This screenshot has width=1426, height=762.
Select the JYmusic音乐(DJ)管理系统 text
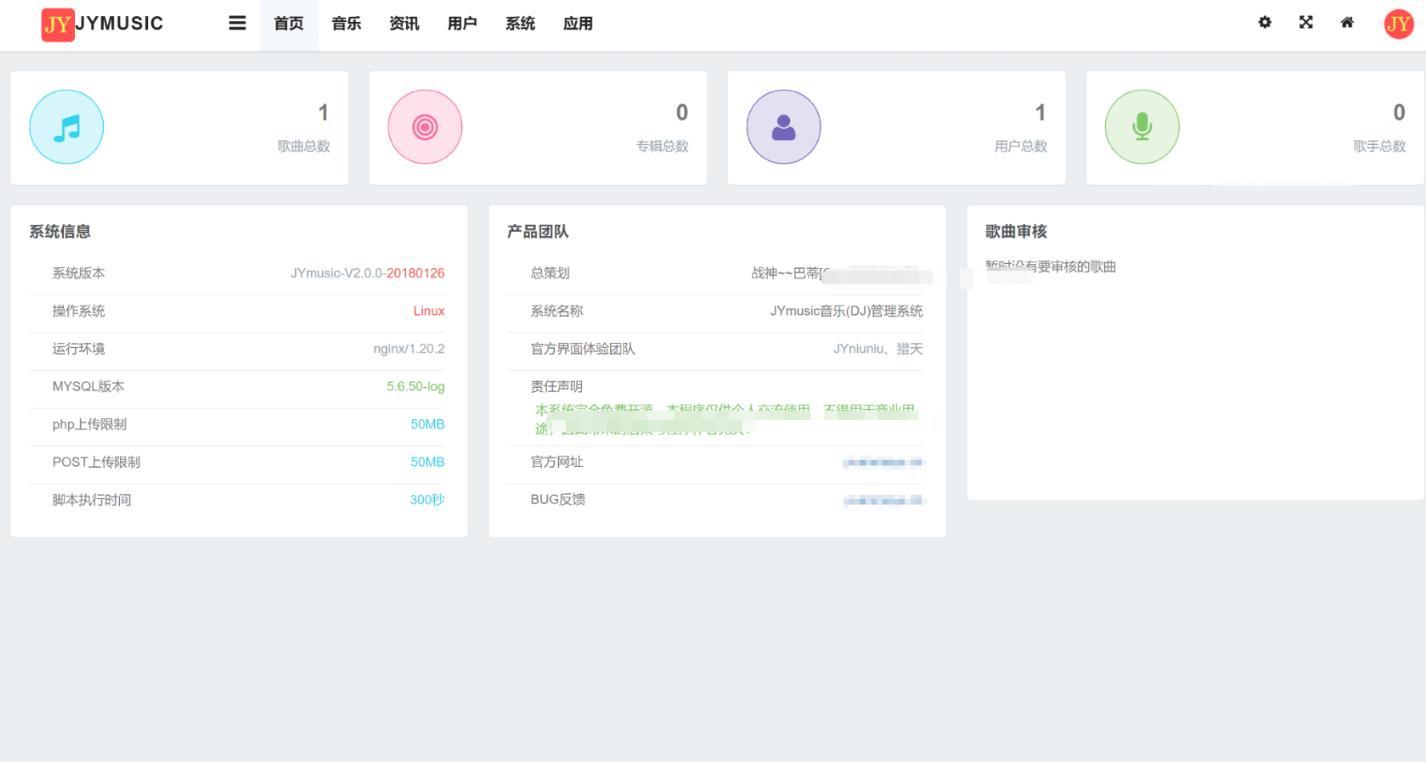tap(847, 311)
